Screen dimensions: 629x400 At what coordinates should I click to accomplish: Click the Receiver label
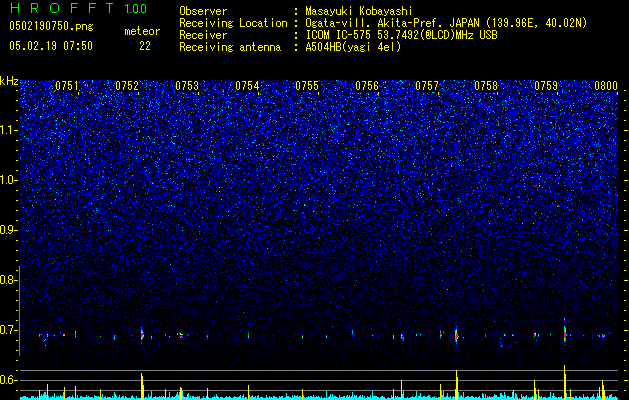click(x=203, y=35)
